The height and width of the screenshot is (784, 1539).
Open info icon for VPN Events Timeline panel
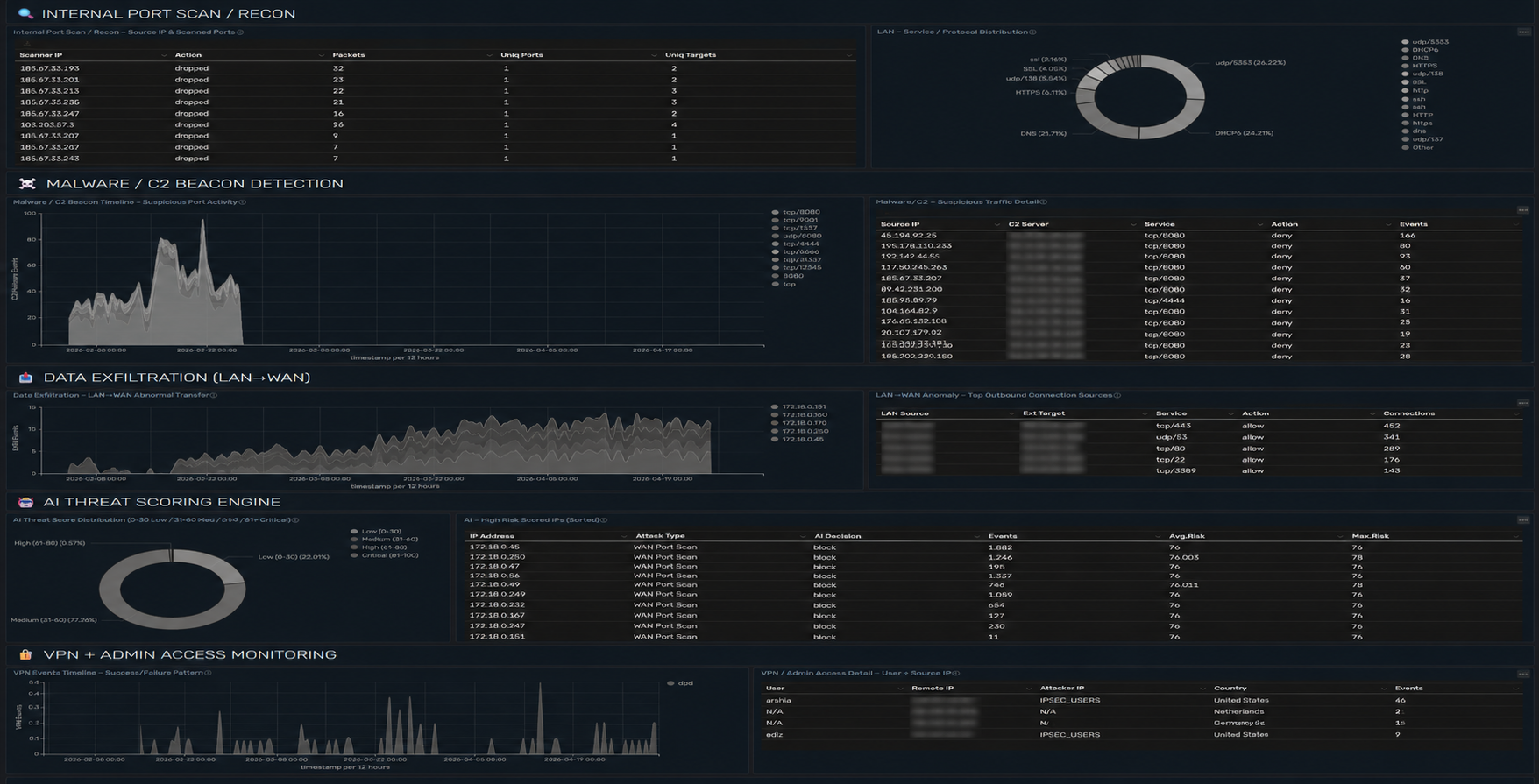pos(208,673)
